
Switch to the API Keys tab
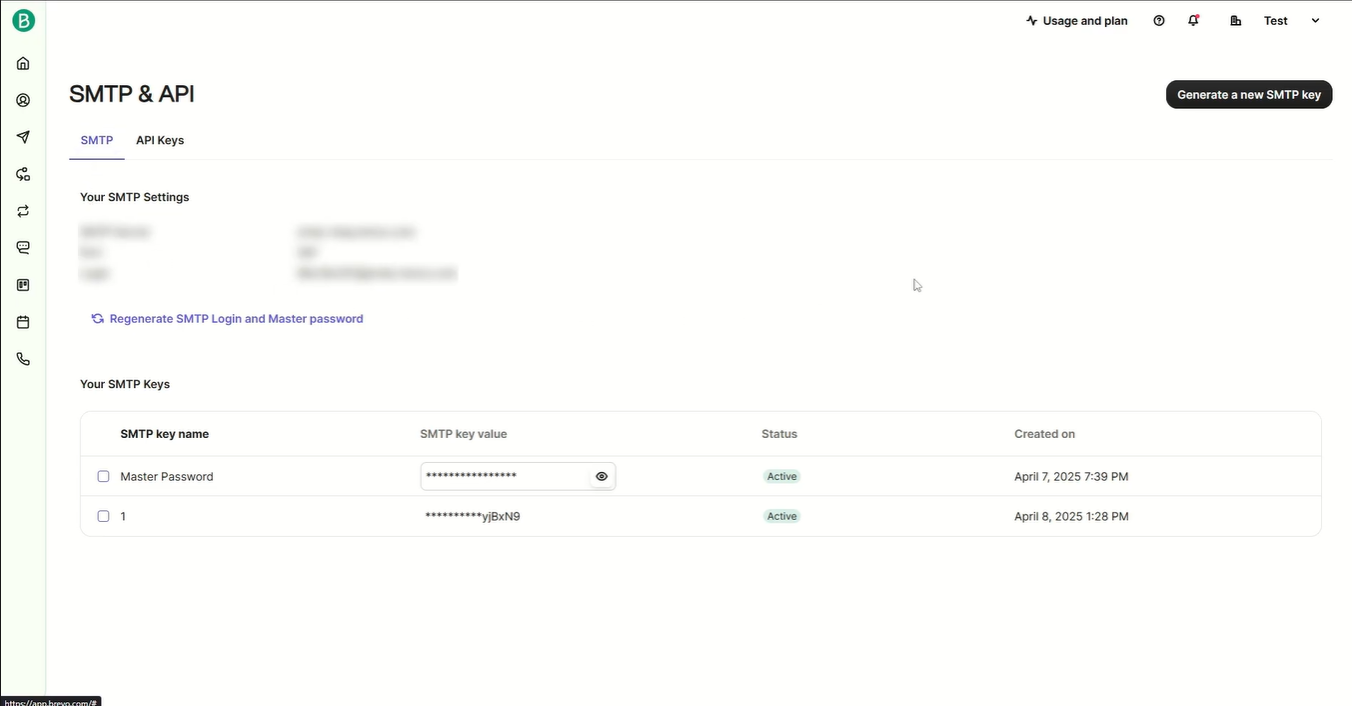(160, 140)
